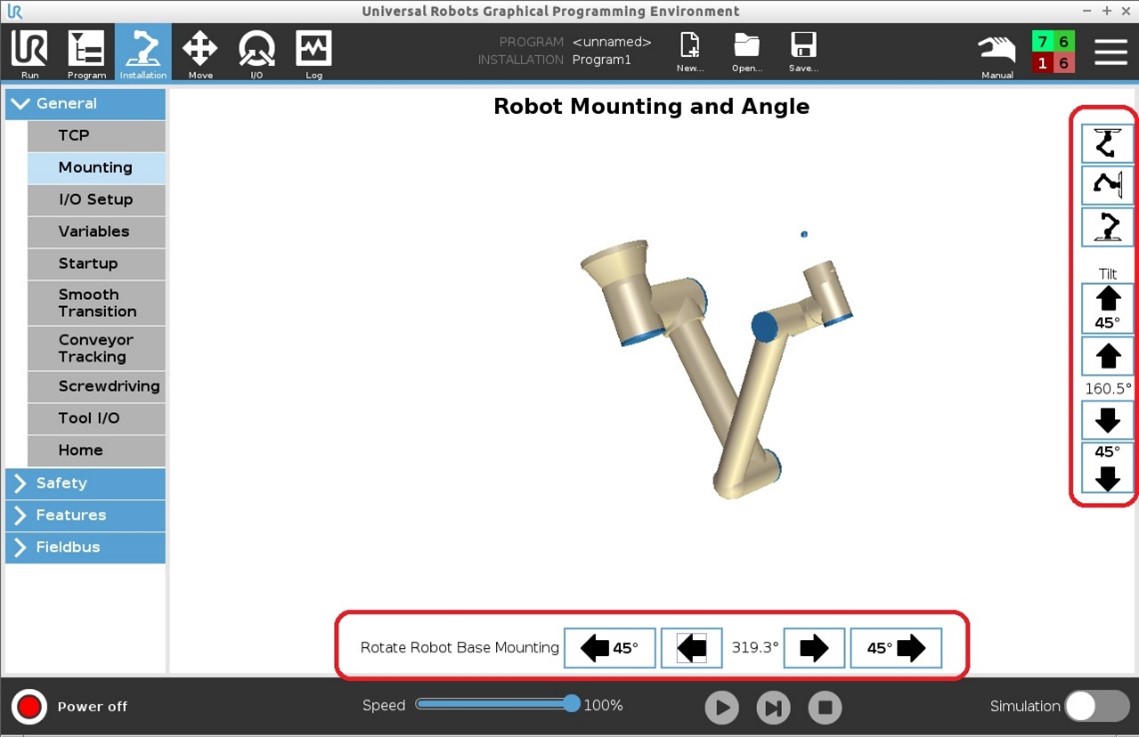Click the 319.3° rotation value

(754, 648)
